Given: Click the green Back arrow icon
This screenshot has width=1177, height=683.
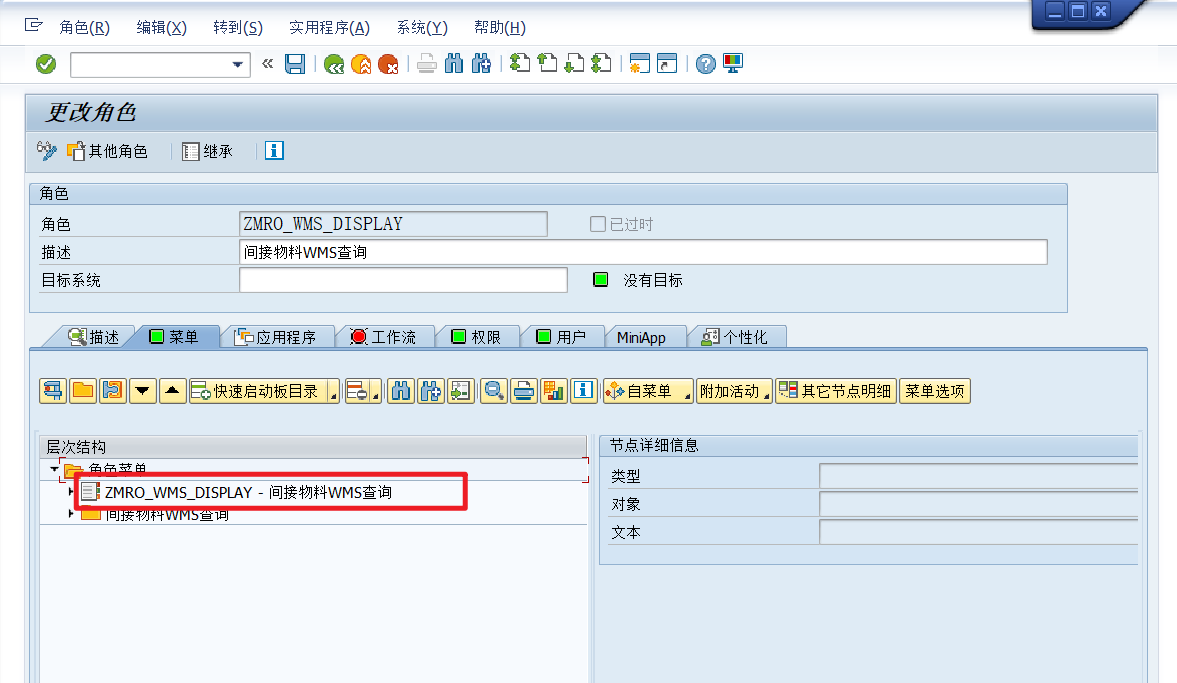Looking at the screenshot, I should pos(334,65).
